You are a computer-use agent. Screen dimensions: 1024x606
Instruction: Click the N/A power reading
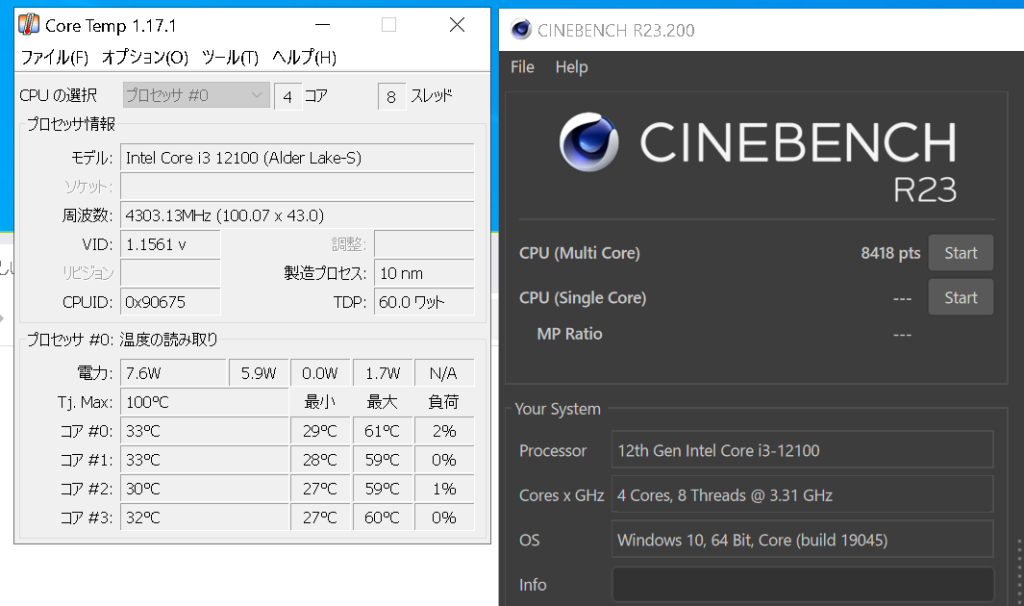[x=444, y=373]
